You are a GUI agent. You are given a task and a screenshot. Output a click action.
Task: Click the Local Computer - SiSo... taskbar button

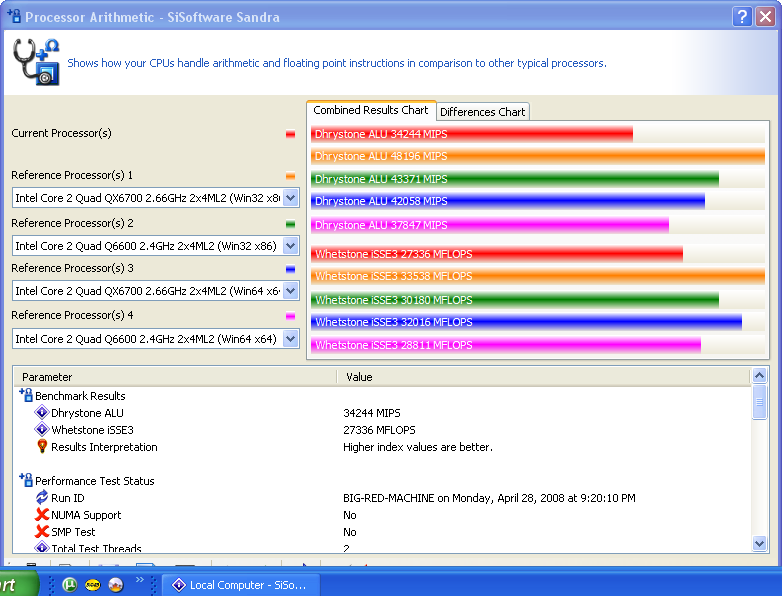coord(241,585)
